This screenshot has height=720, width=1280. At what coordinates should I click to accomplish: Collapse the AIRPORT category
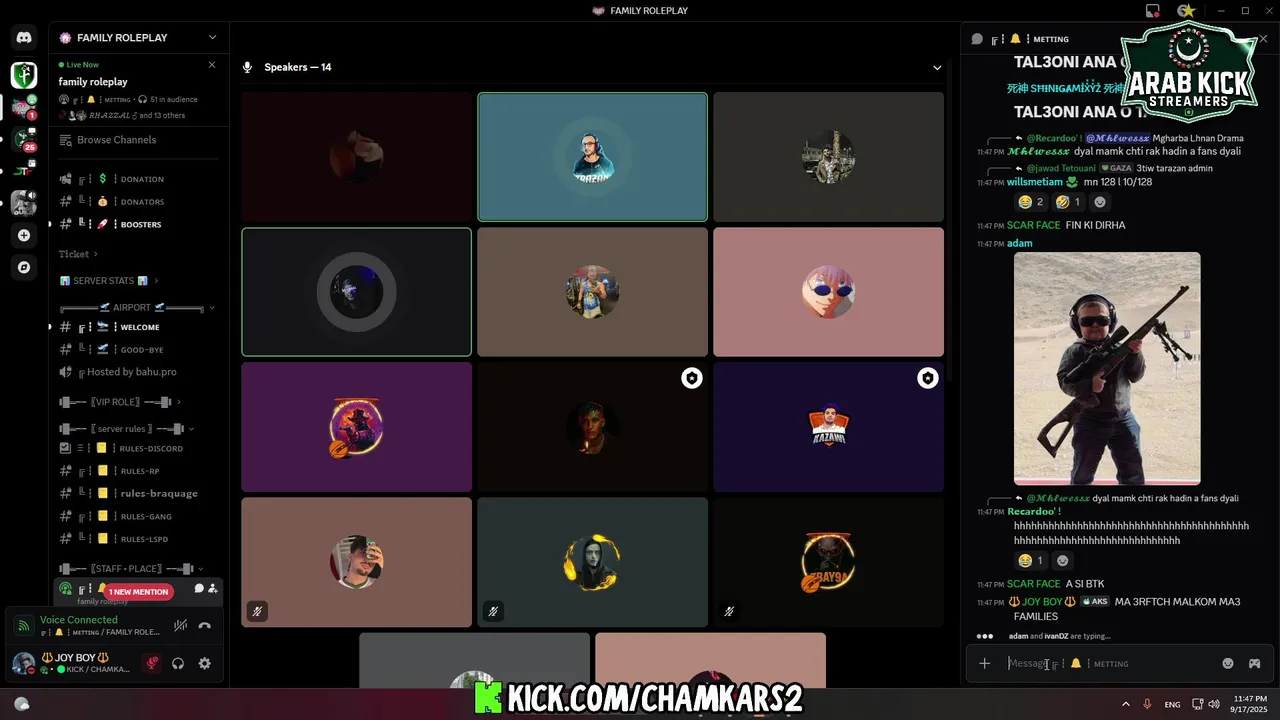coord(137,308)
